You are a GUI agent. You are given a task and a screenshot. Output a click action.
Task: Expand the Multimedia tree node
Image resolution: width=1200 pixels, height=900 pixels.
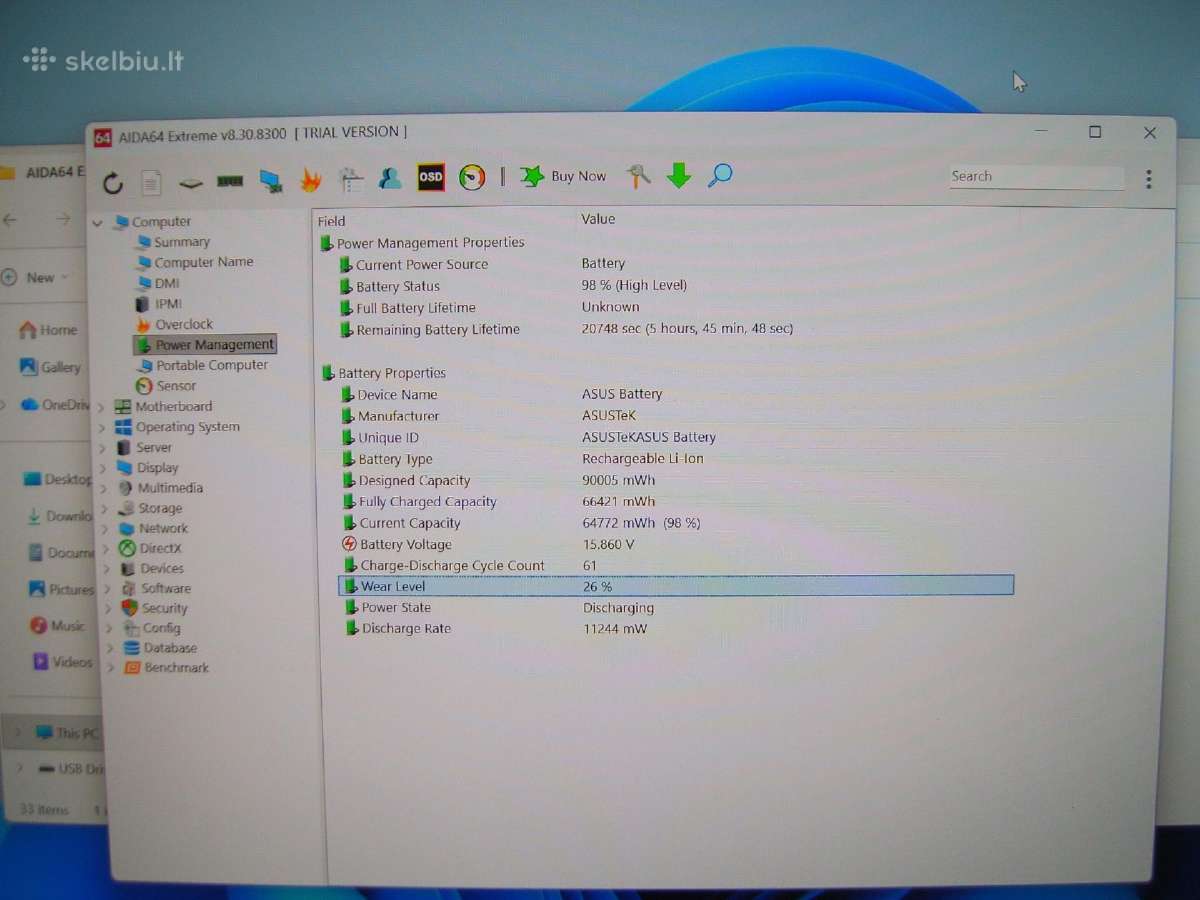(x=103, y=488)
